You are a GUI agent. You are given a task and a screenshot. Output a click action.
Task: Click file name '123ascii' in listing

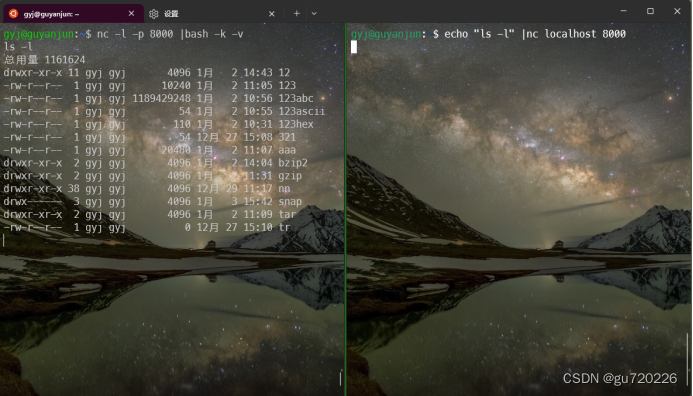pyautogui.click(x=301, y=111)
